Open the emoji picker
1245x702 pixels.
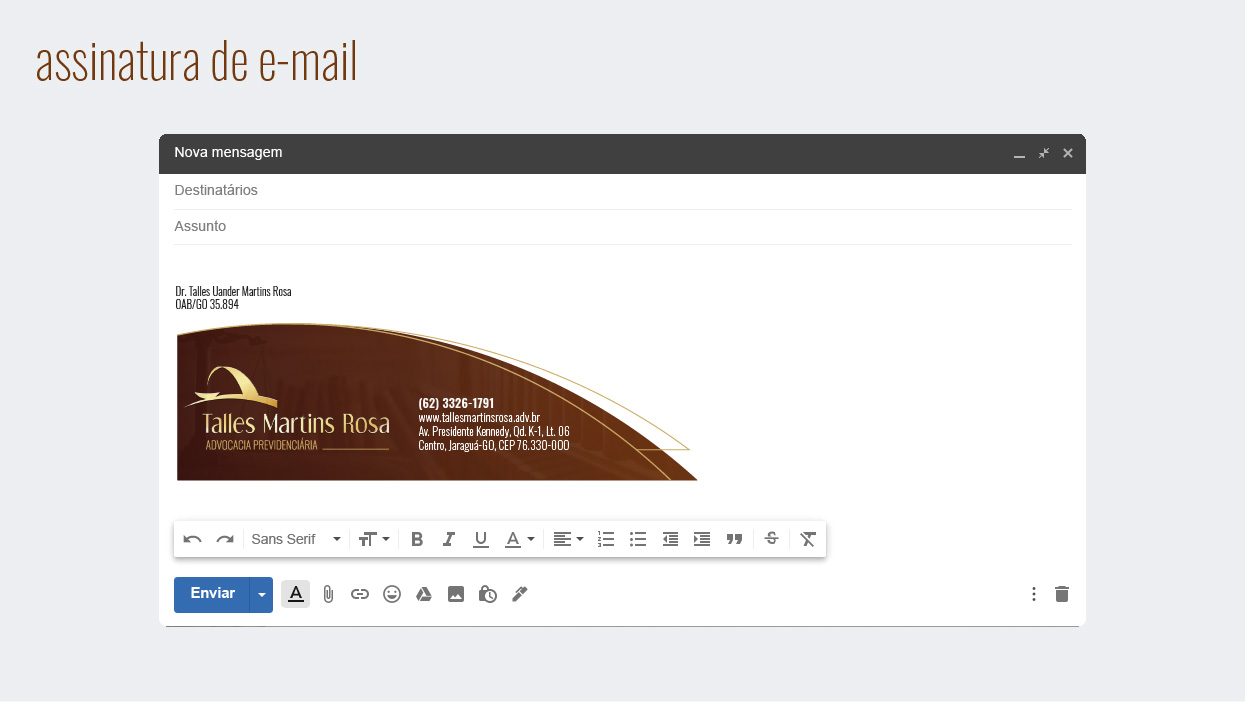point(392,594)
